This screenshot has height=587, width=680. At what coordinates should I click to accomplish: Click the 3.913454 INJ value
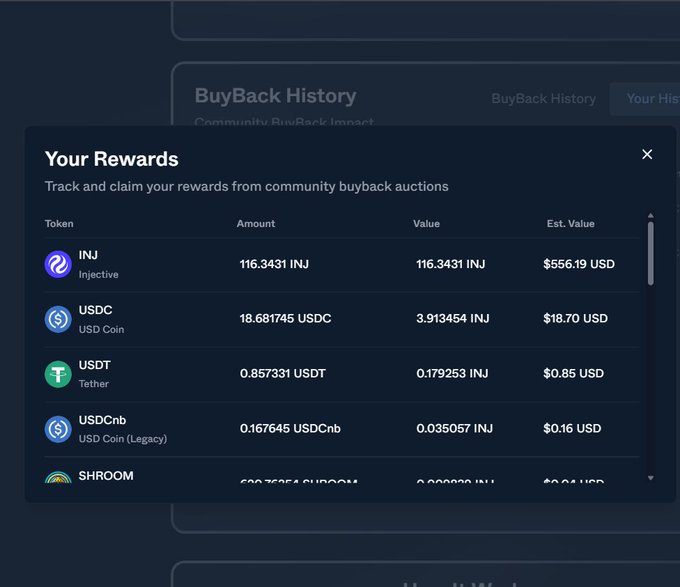453,319
